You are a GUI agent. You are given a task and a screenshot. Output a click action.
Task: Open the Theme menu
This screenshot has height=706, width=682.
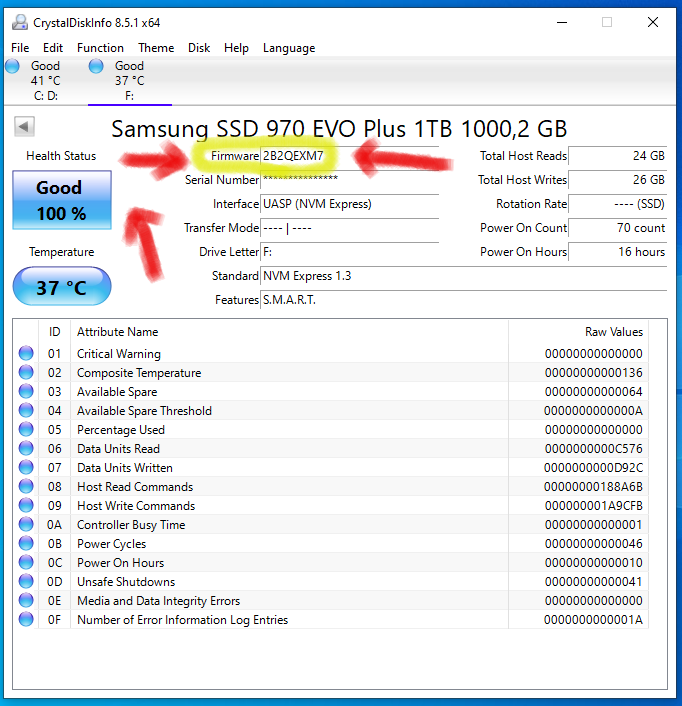pyautogui.click(x=156, y=48)
